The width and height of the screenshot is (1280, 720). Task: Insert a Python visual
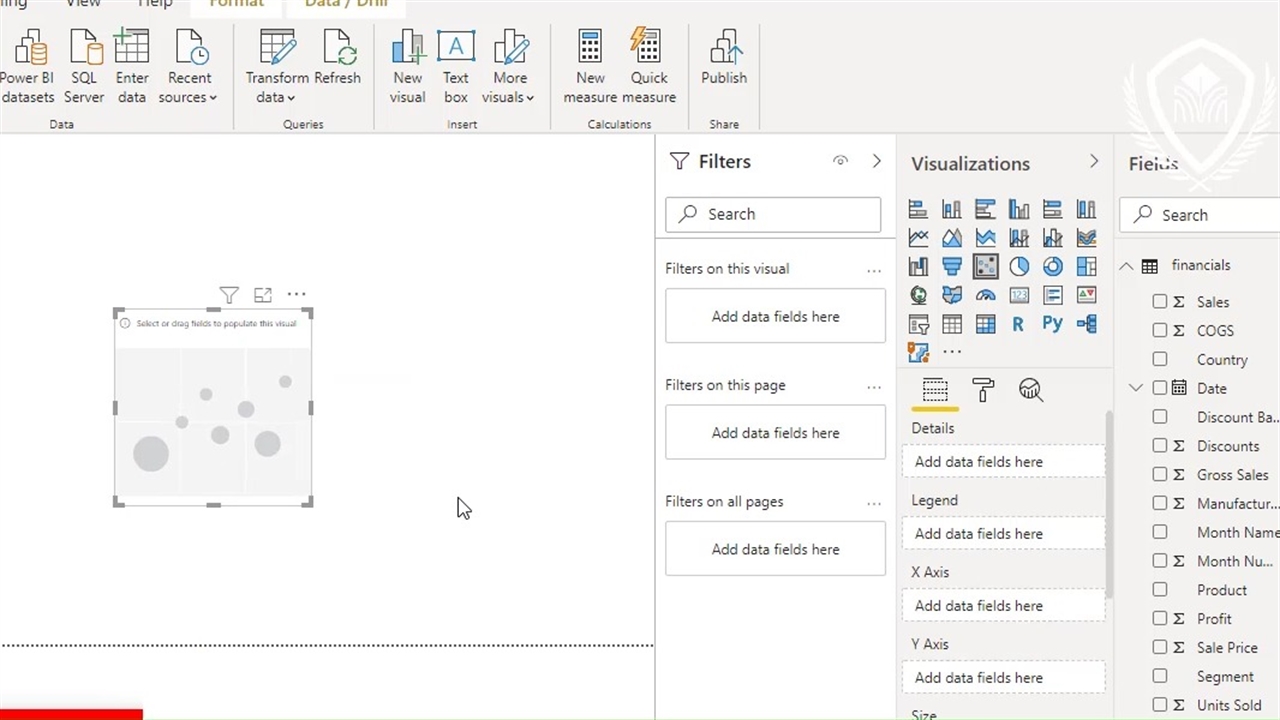point(1052,324)
